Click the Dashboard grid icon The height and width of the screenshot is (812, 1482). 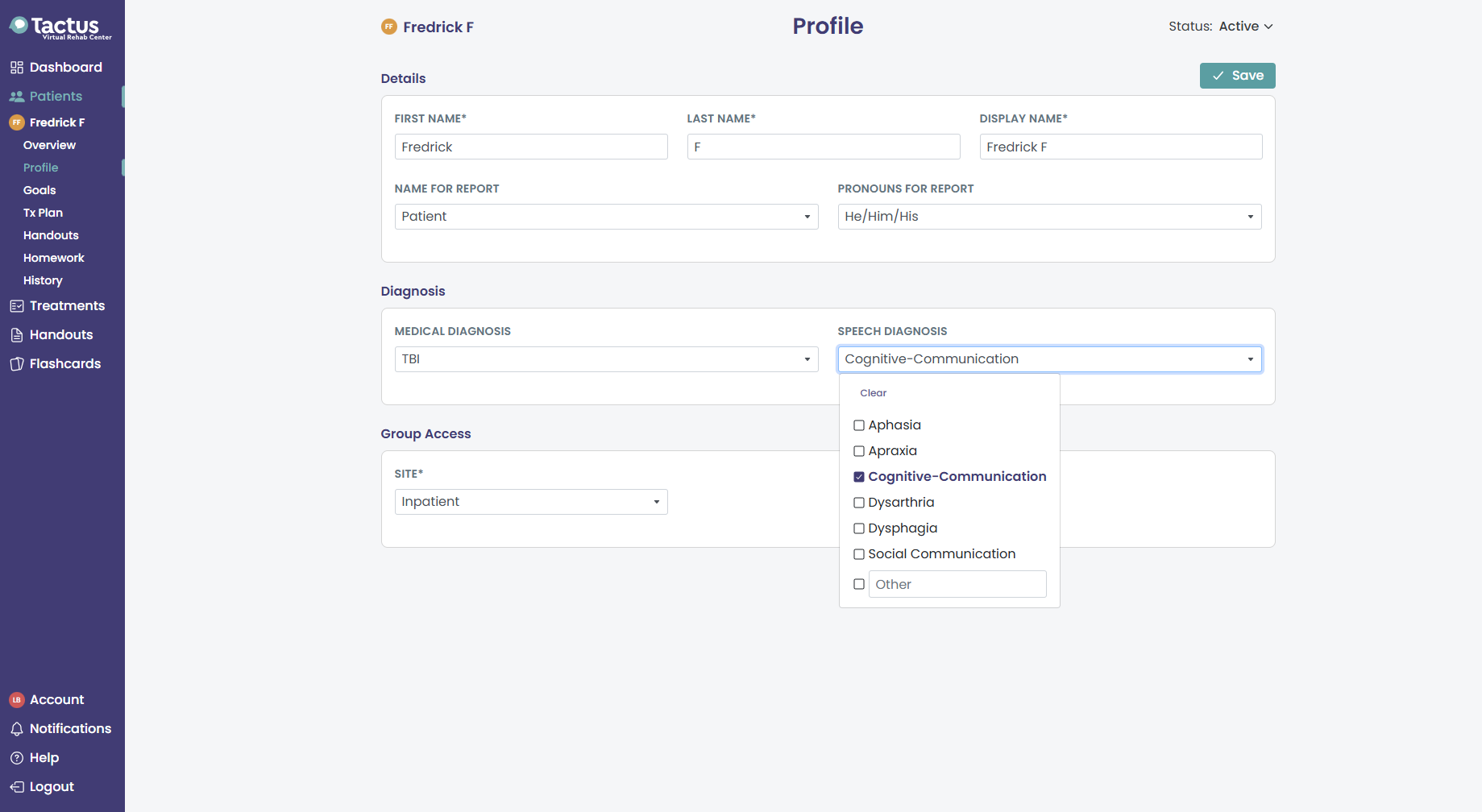pyautogui.click(x=16, y=68)
